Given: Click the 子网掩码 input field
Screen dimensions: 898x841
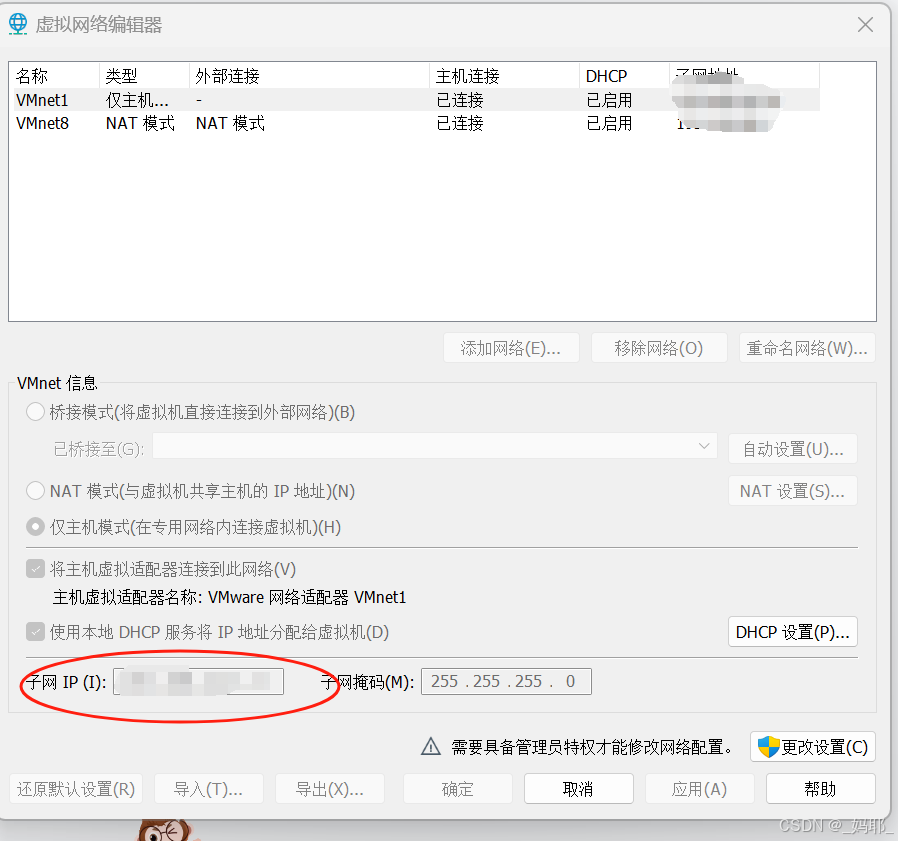Looking at the screenshot, I should [506, 681].
